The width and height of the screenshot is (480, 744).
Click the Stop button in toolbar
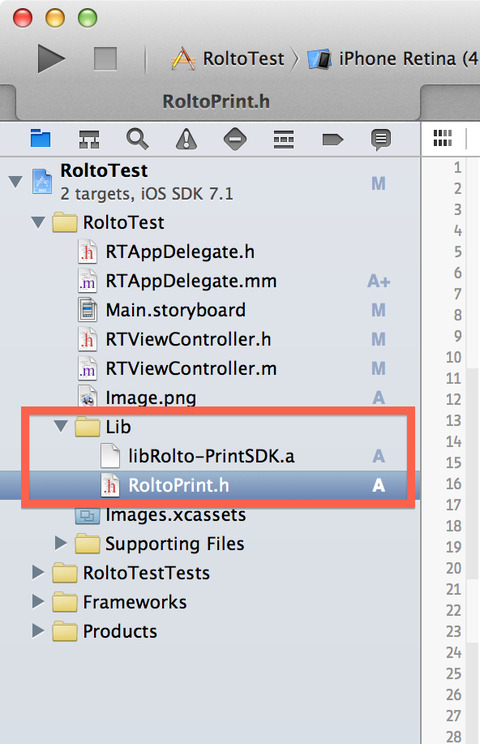(105, 59)
